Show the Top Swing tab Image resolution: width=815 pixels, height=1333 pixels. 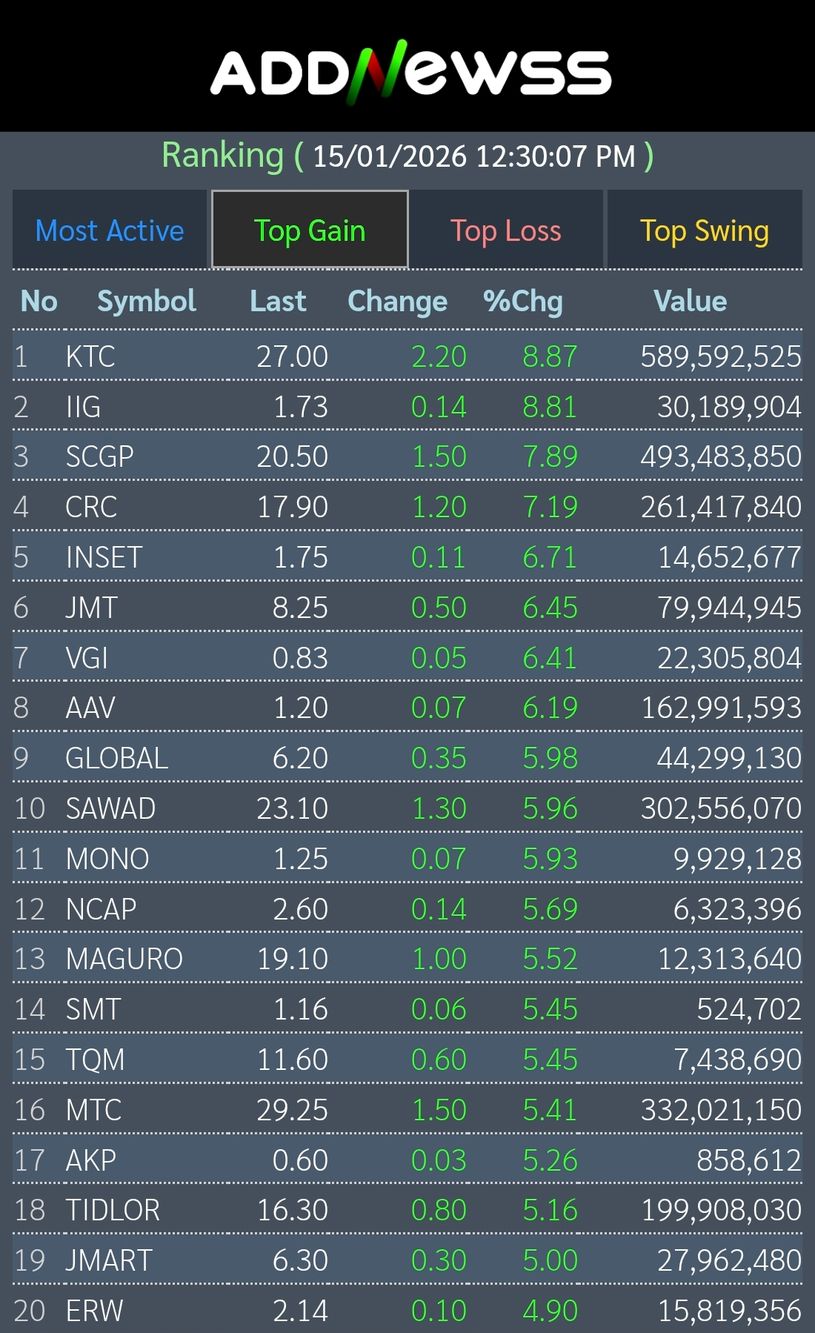pos(704,231)
